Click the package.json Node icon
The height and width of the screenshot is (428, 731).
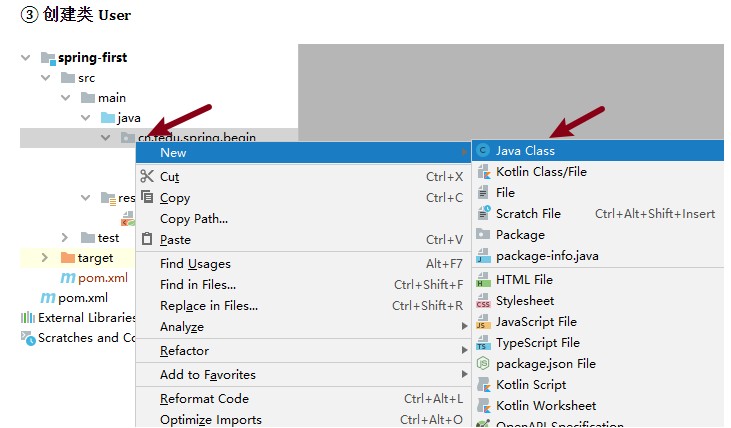pos(483,363)
